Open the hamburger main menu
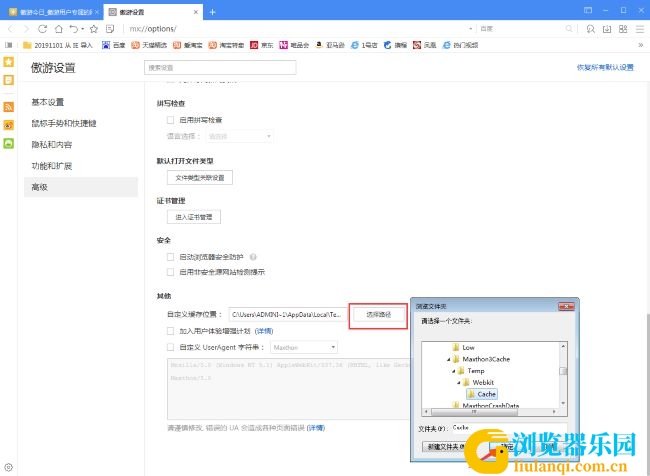 (640, 29)
